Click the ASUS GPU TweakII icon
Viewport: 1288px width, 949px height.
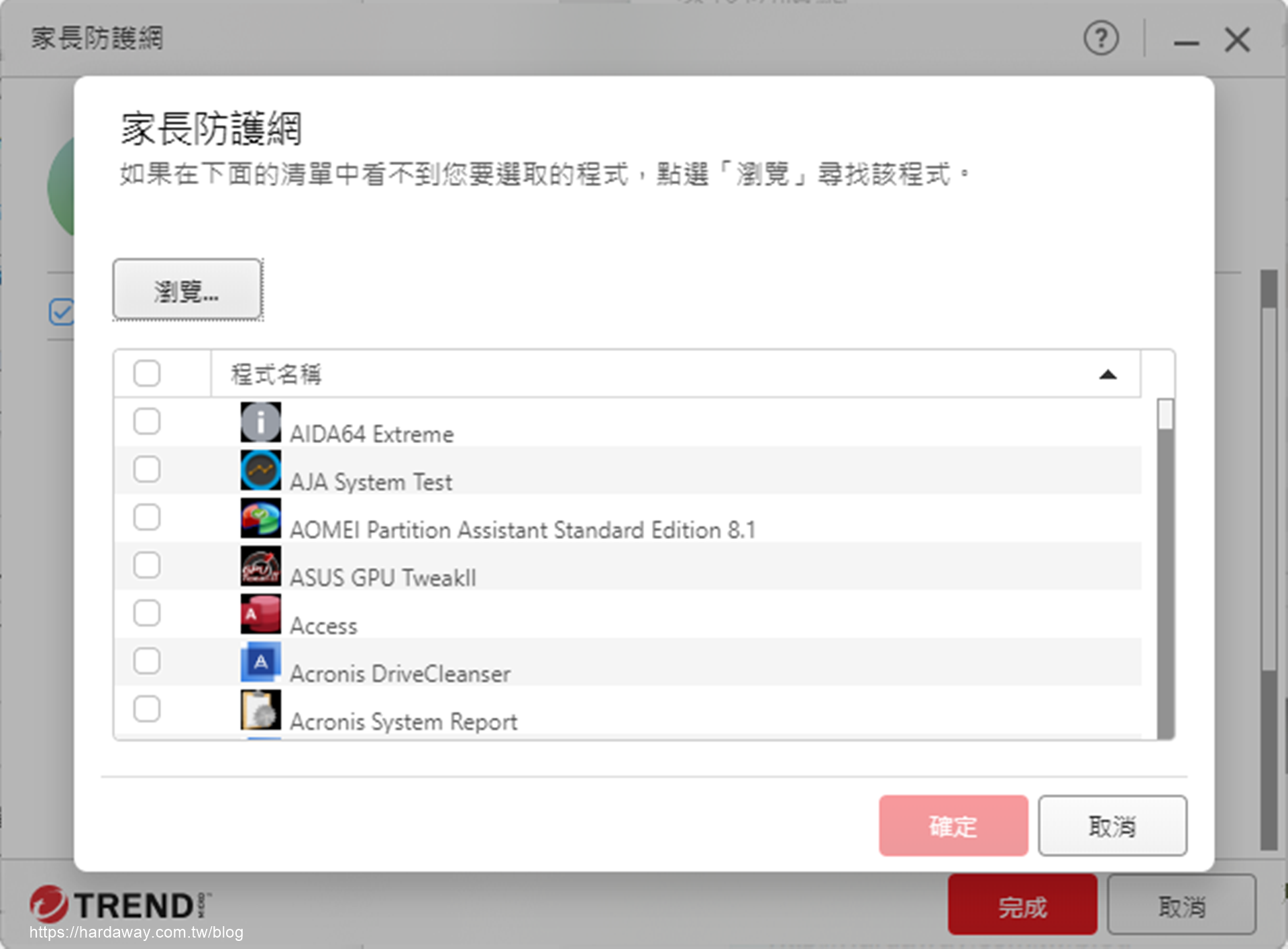(260, 566)
